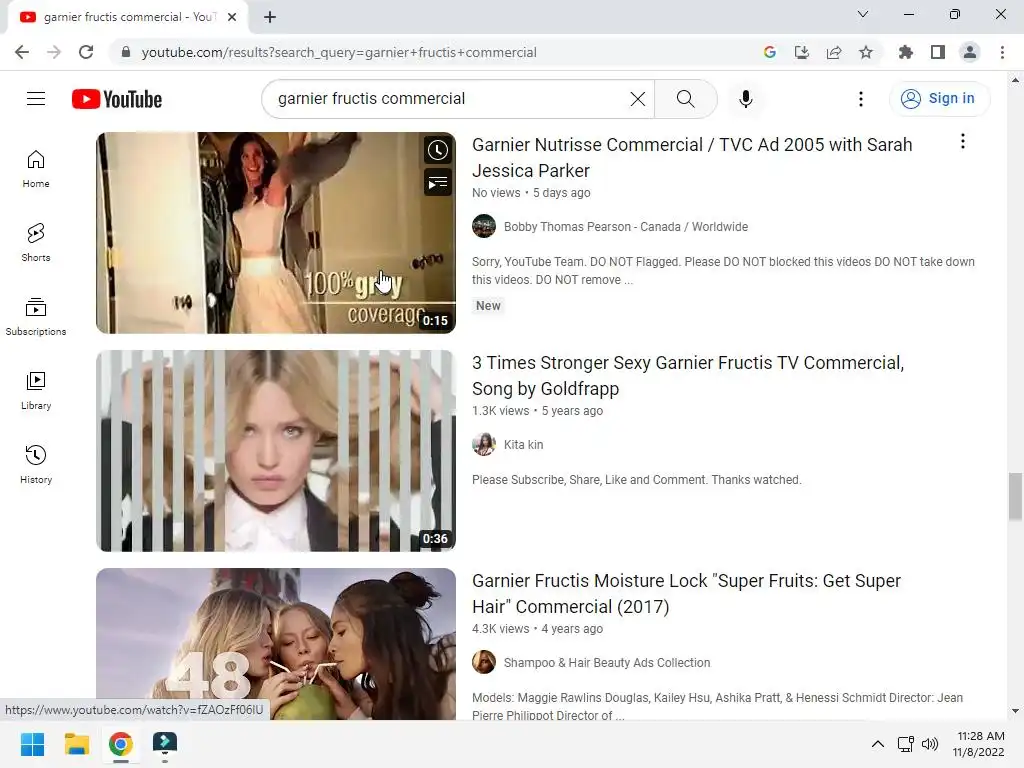Screen dimensions: 1024x768
Task: Open the Garnier Nutrisse Commercial title link
Action: pos(692,157)
